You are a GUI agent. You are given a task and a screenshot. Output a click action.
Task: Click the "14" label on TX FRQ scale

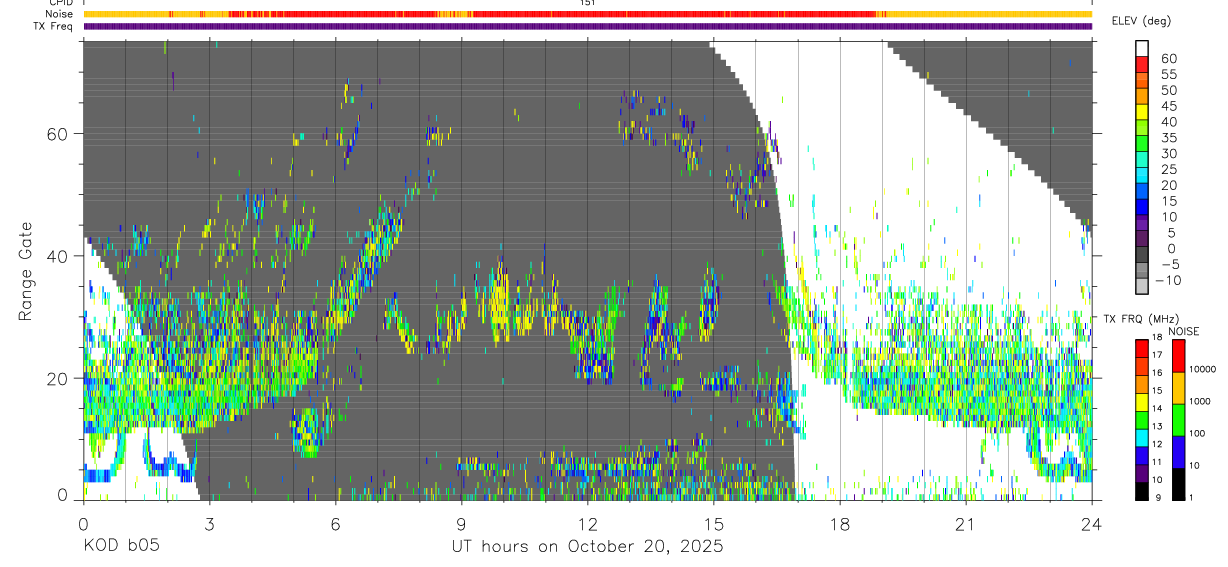click(1155, 408)
